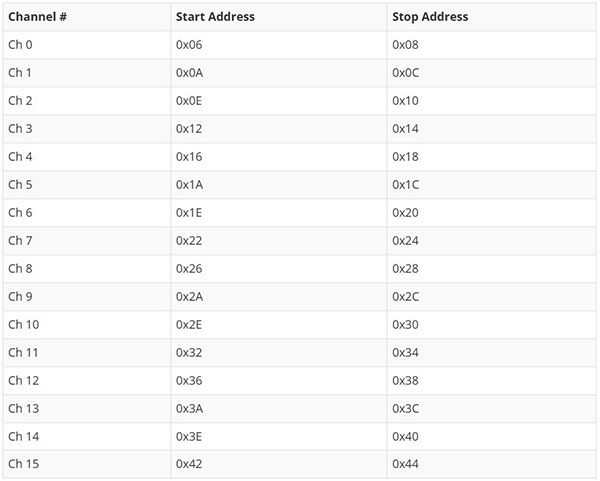
Task: Select the Ch 0 row label
Action: coord(20,45)
